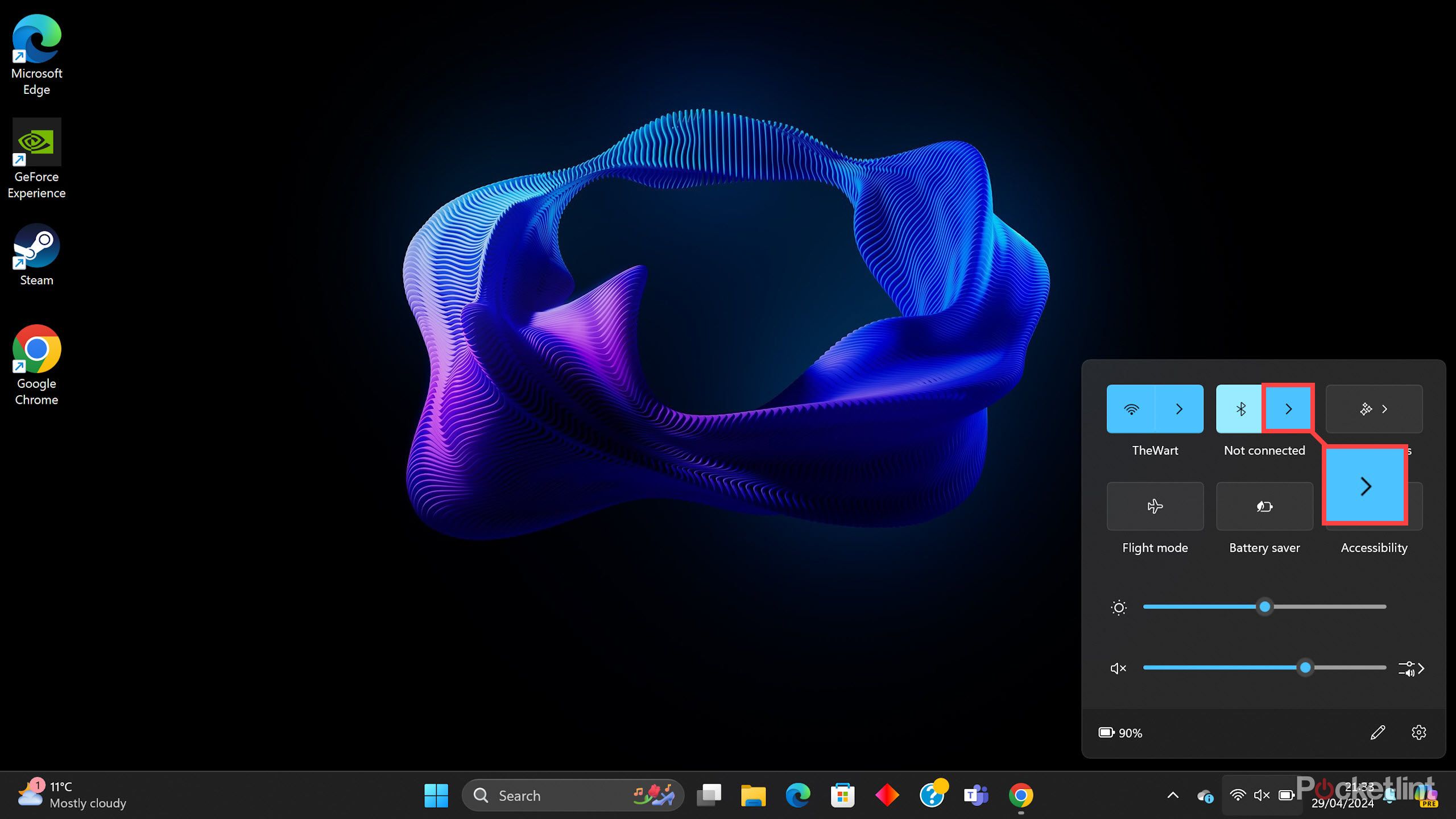Screen dimensions: 1456x819
Task: Edit quick settings with pencil icon
Action: pos(1378,733)
